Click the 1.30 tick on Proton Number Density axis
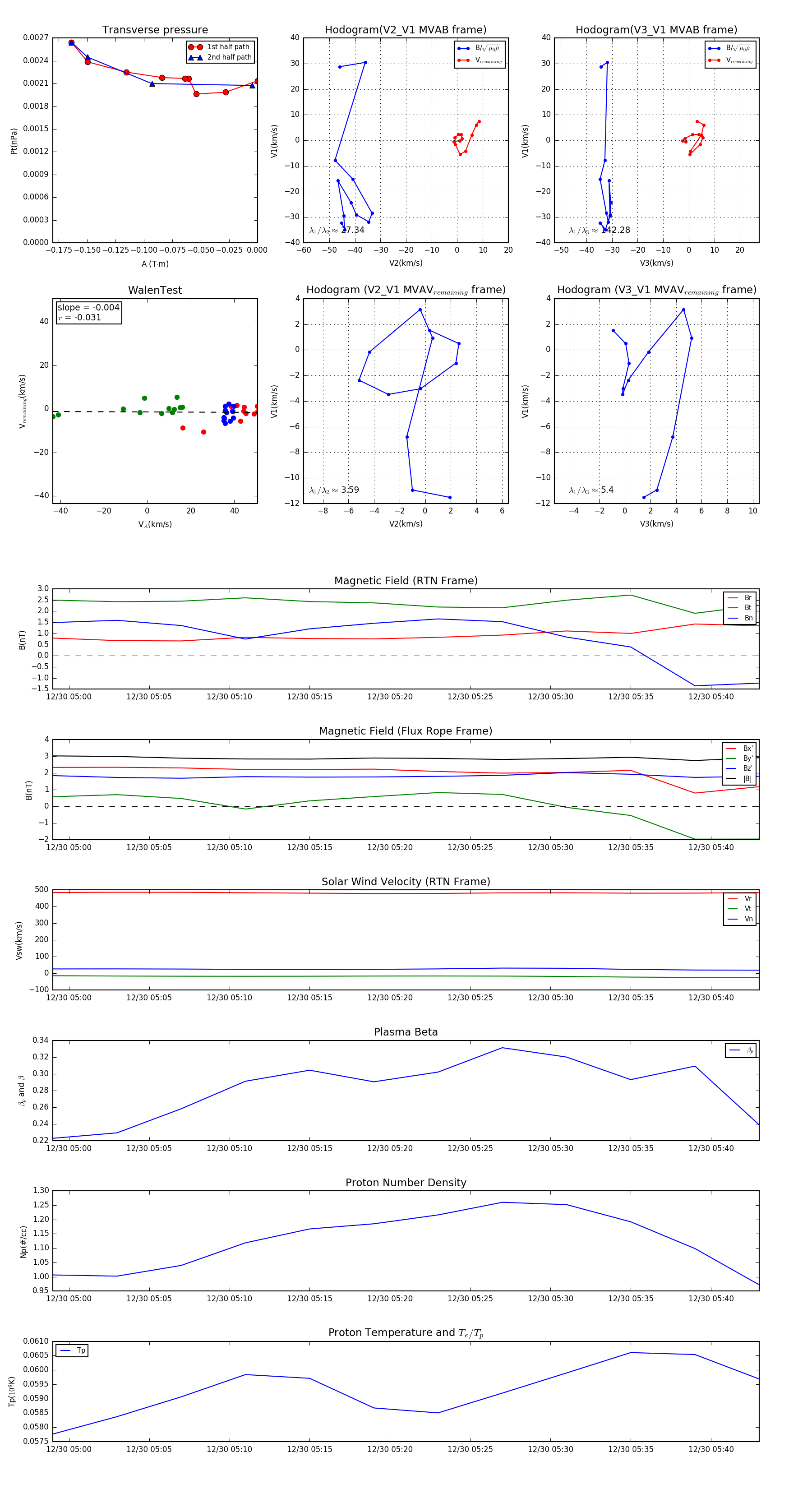 [41, 1191]
